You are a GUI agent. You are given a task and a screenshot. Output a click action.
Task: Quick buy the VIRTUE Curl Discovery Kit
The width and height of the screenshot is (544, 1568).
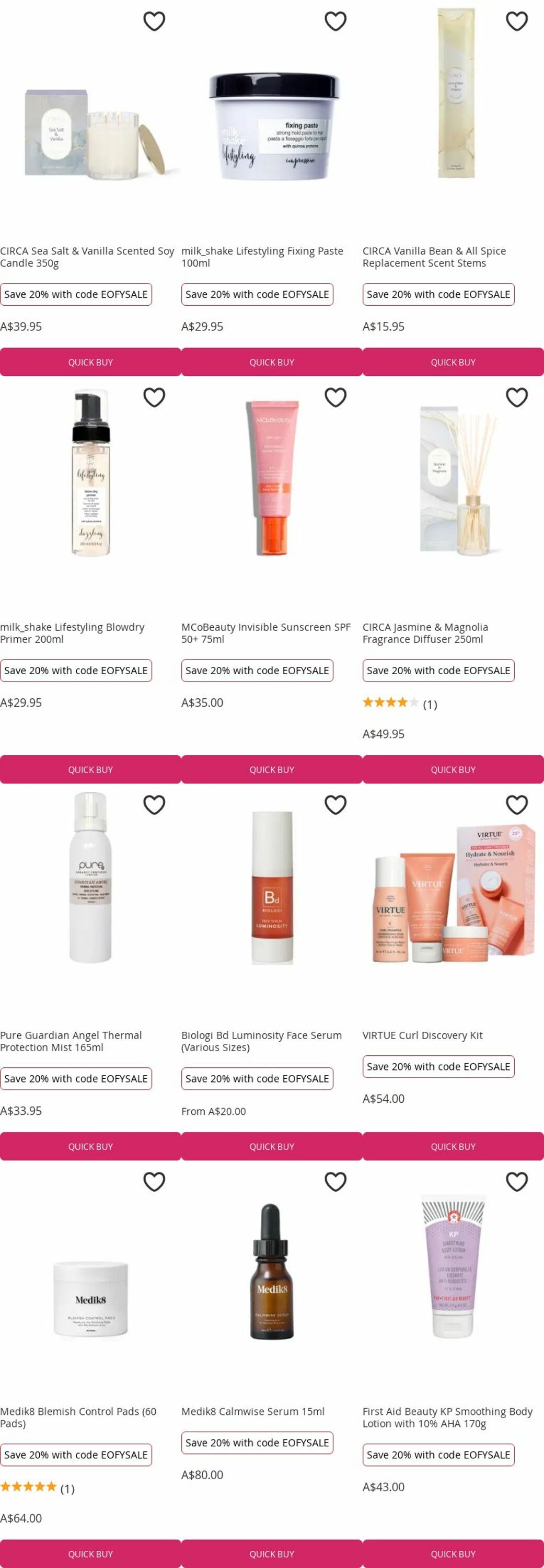(454, 1146)
